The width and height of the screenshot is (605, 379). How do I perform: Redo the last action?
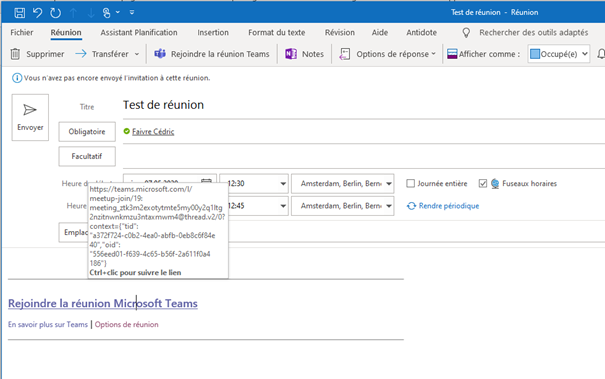[x=55, y=13]
